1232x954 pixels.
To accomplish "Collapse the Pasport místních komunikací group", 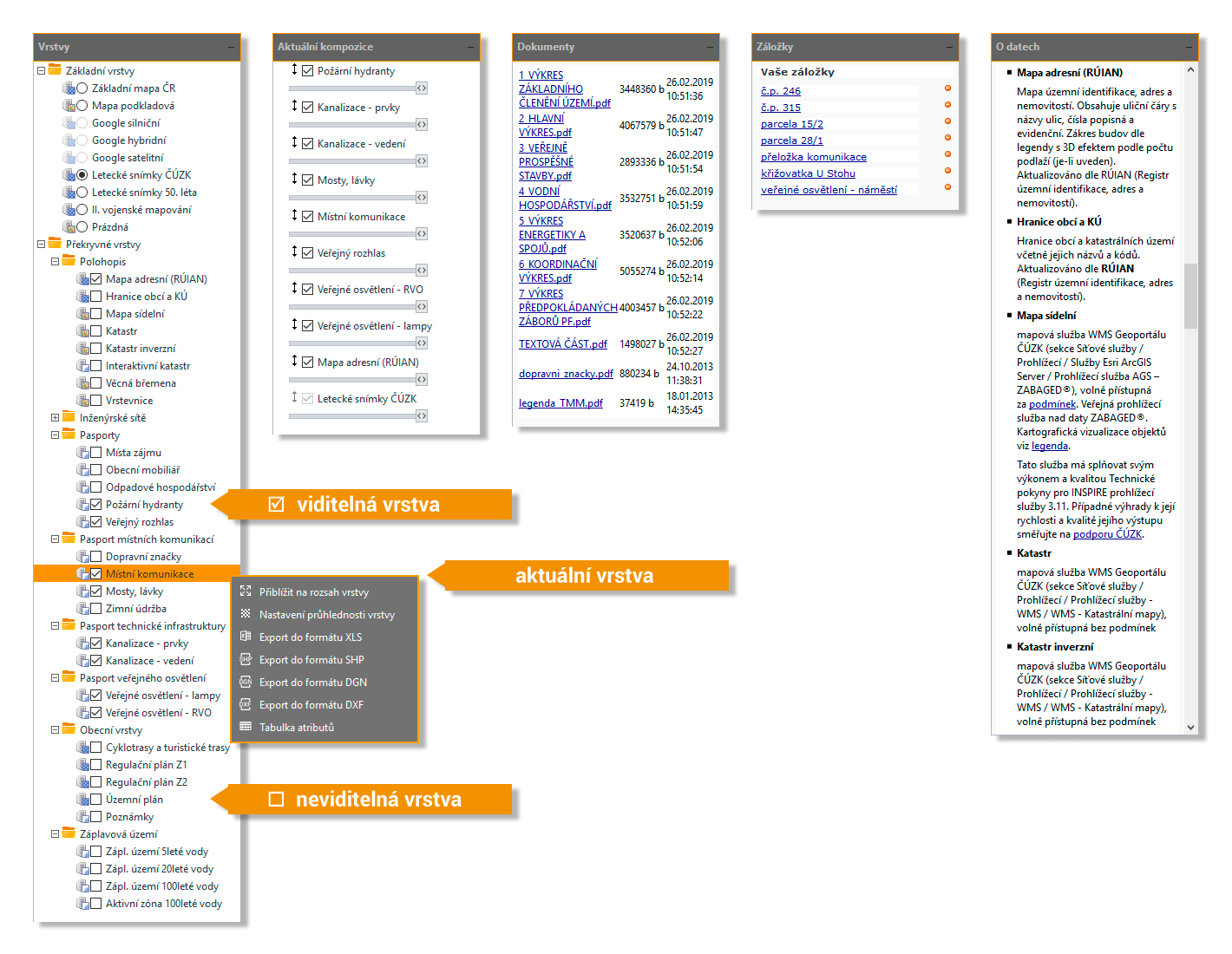I will point(55,539).
